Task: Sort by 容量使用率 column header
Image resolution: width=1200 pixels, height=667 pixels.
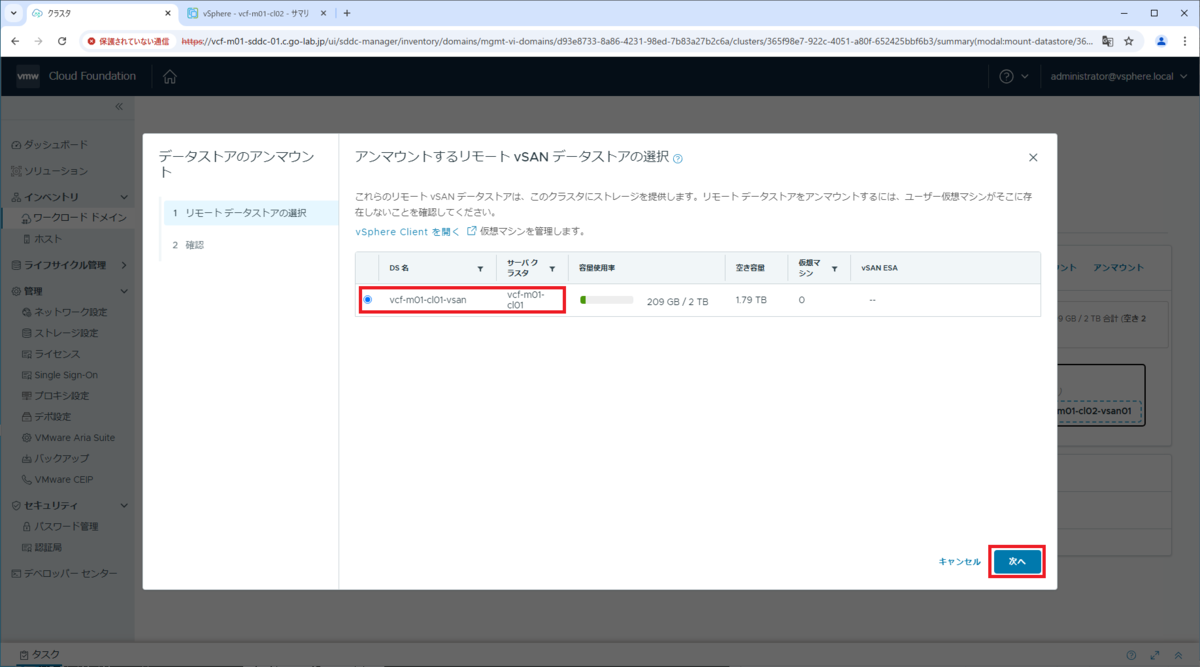Action: coord(597,268)
